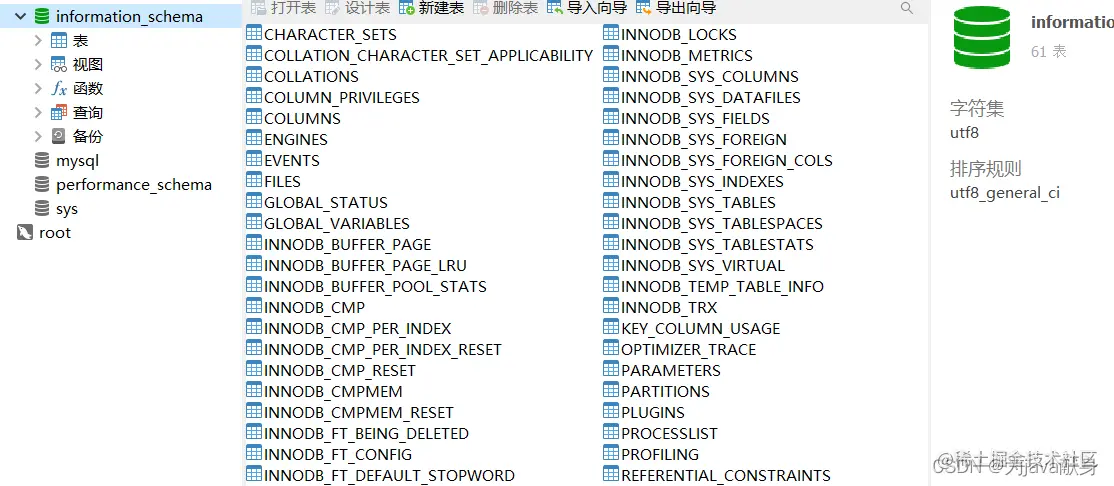Select the information_schema database icon in tree
This screenshot has width=1114, height=486.
(x=42, y=16)
